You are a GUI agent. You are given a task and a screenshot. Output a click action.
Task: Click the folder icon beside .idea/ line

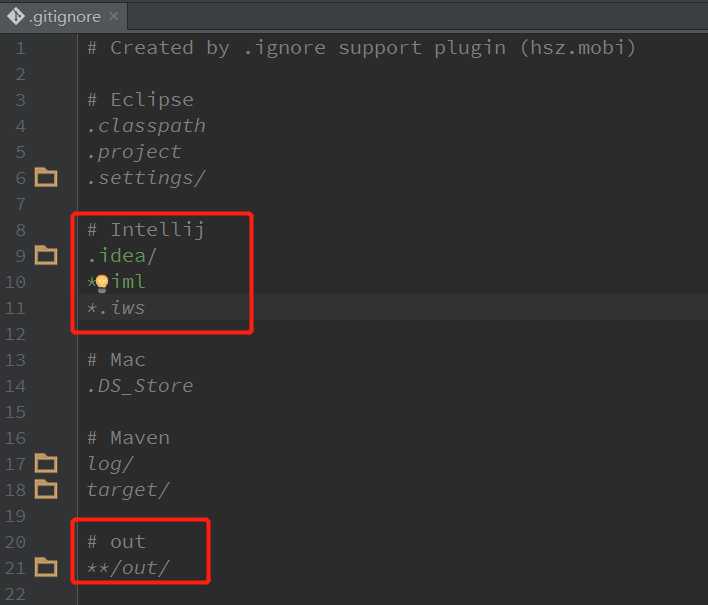point(46,255)
